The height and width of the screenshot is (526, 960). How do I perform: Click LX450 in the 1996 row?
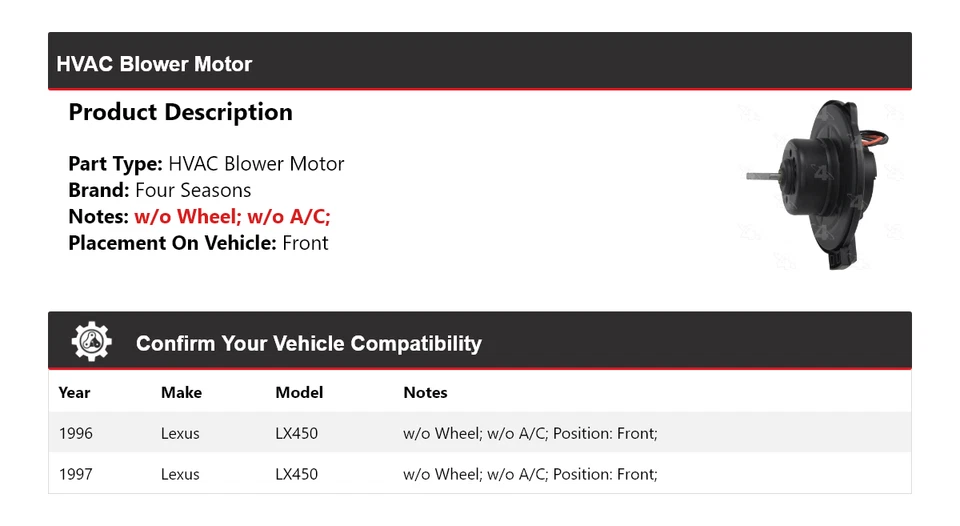coord(296,433)
